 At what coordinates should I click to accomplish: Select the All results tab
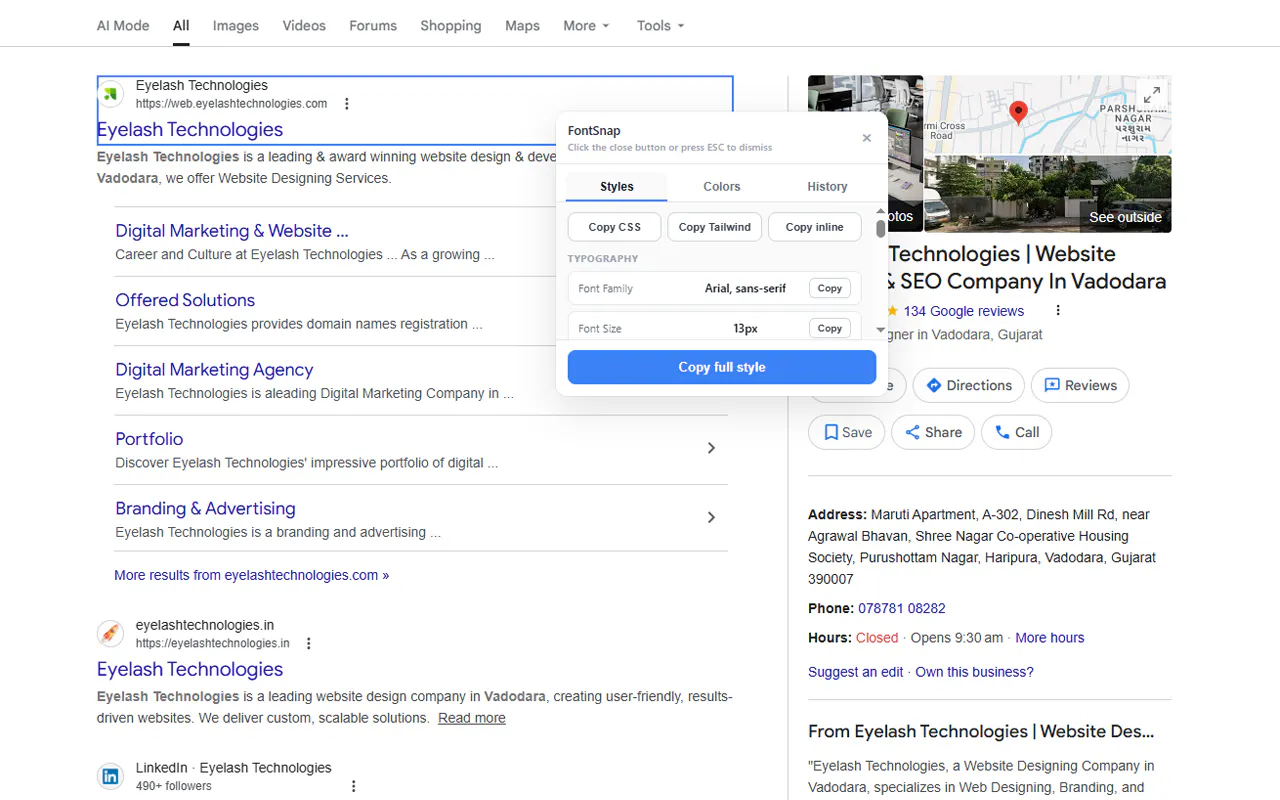181,26
